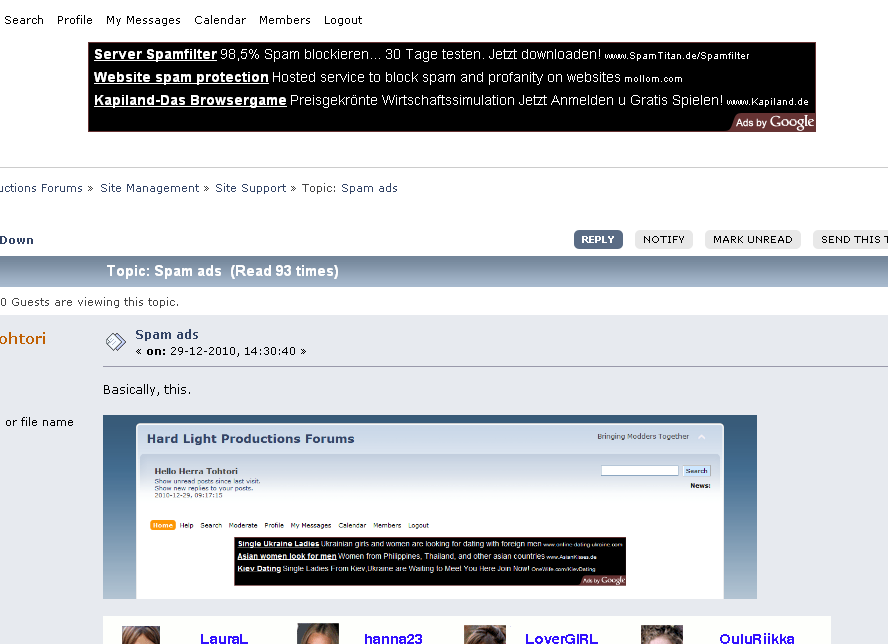Open the Search menu item
This screenshot has width=888, height=644.
pyautogui.click(x=24, y=20)
